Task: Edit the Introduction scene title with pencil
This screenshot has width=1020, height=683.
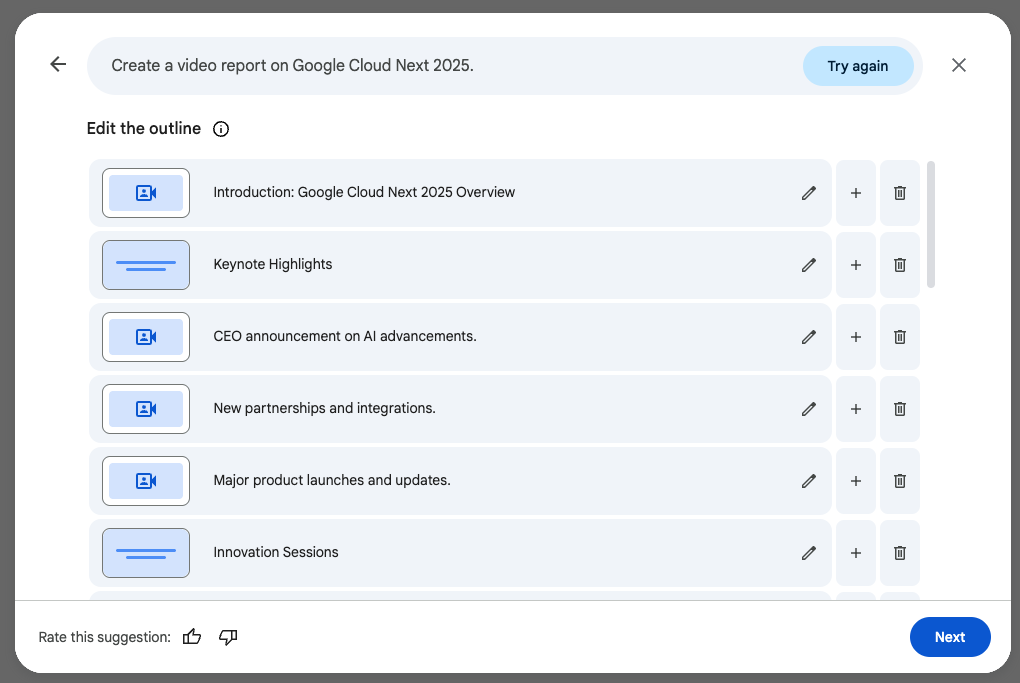Action: point(809,193)
